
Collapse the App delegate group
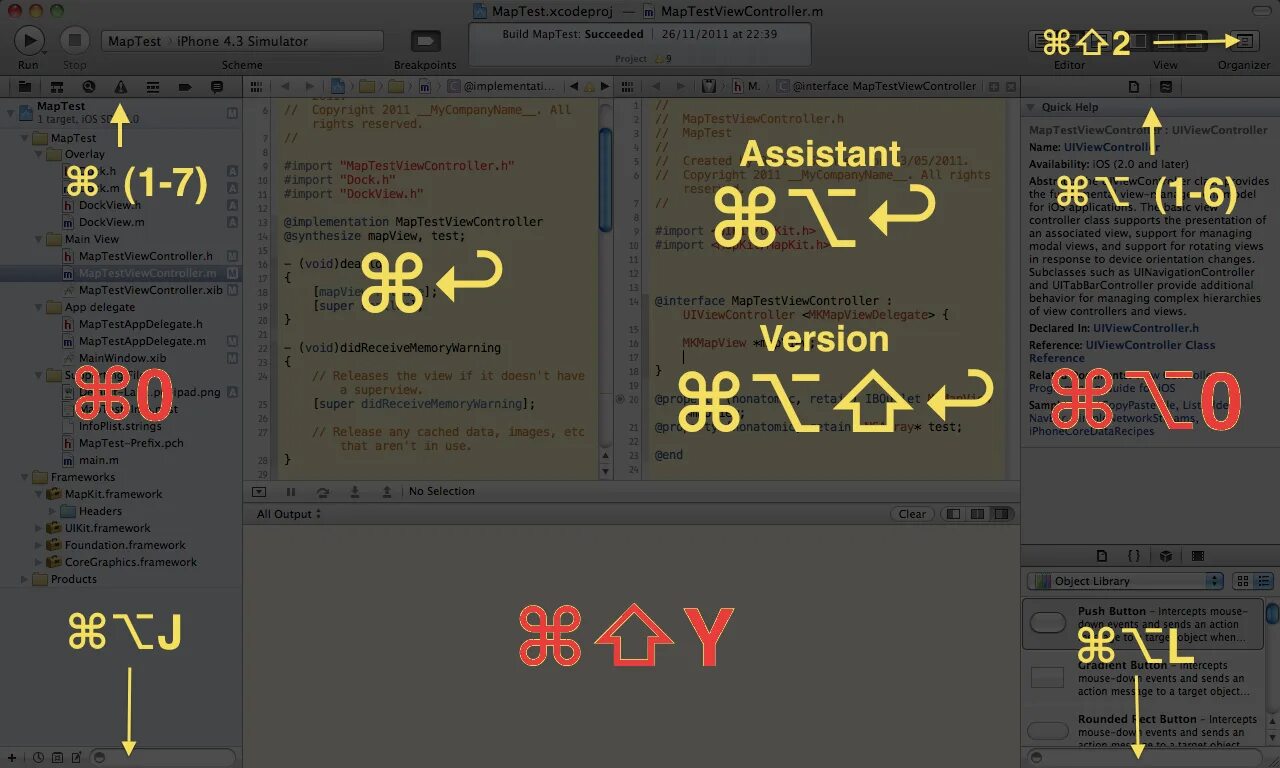click(x=38, y=307)
